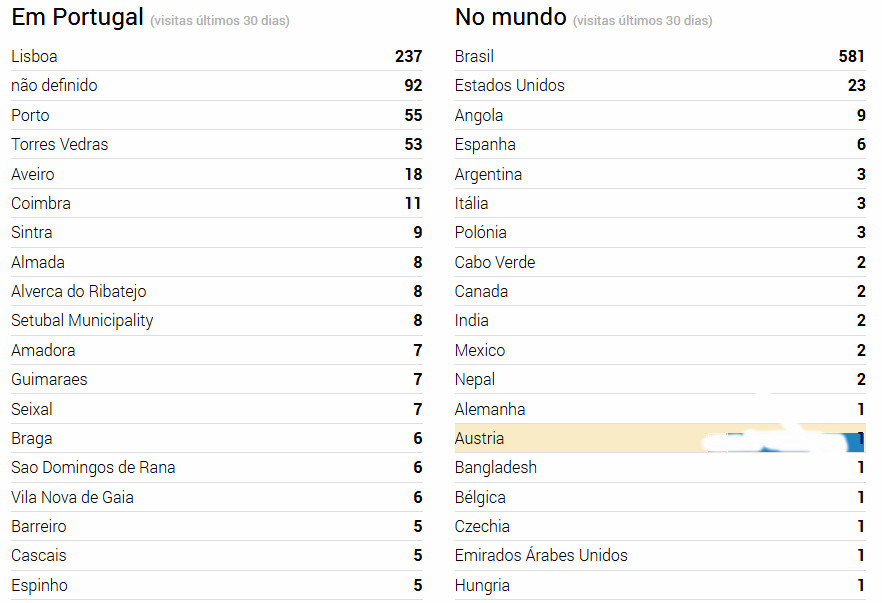
Task: Click the Coimbra entry
Action: [40, 204]
